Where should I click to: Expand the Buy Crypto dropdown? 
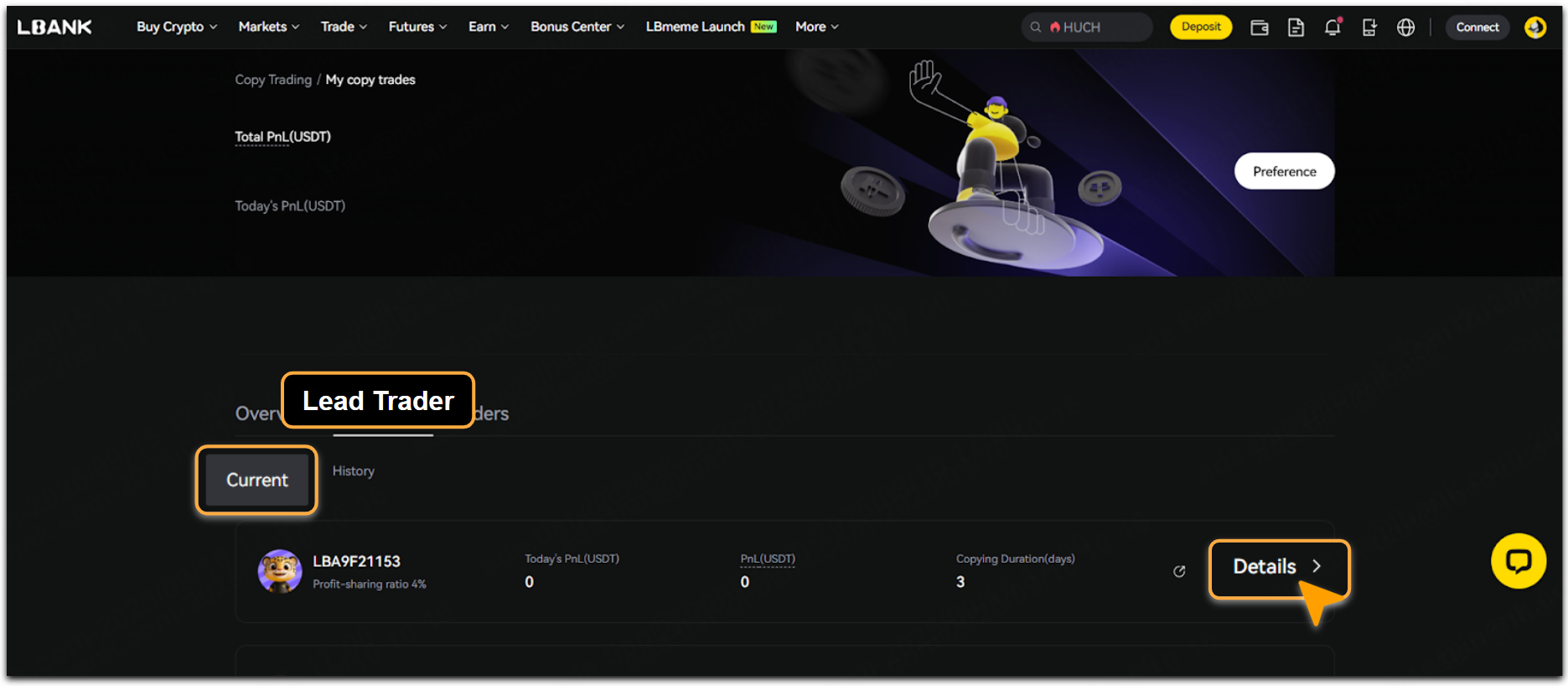coord(176,27)
